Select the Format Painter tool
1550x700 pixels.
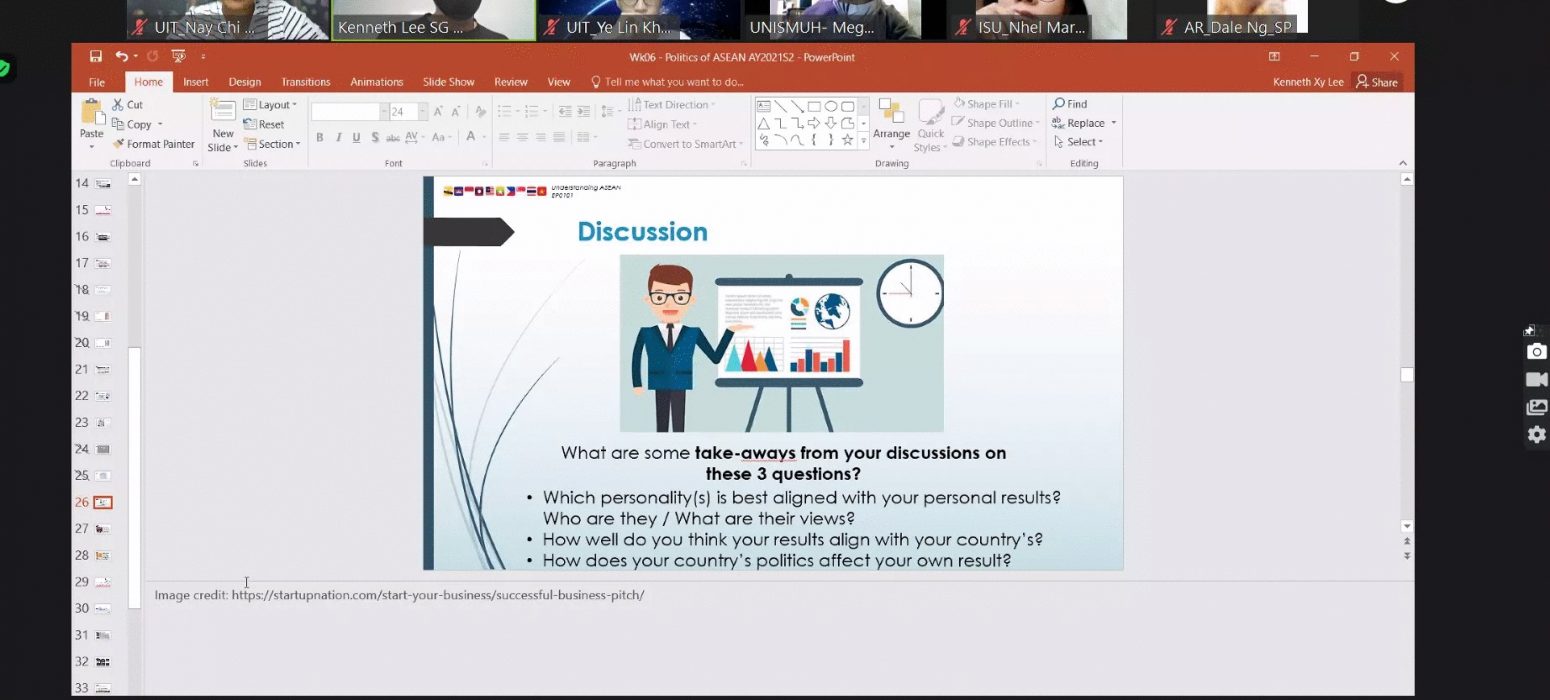[x=153, y=144]
